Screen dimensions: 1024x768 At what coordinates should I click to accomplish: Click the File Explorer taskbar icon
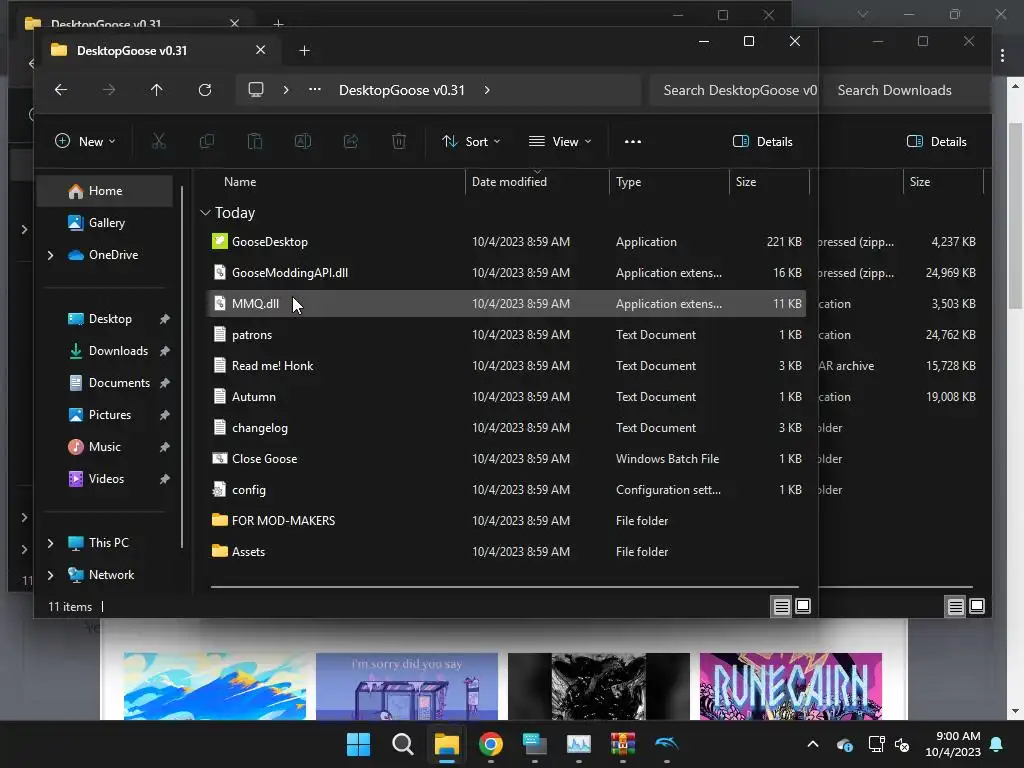tap(447, 744)
